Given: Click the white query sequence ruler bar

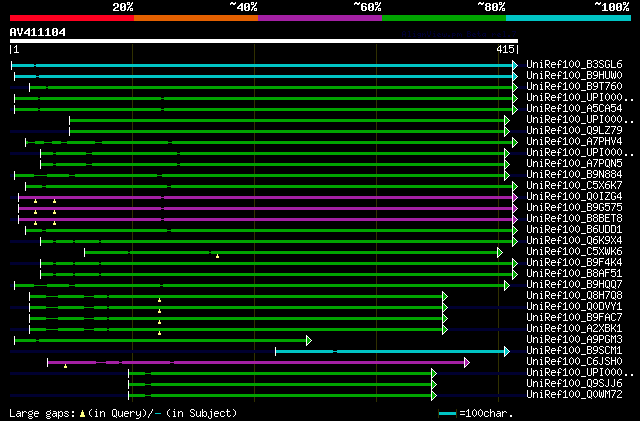Looking at the screenshot, I should coord(263,41).
